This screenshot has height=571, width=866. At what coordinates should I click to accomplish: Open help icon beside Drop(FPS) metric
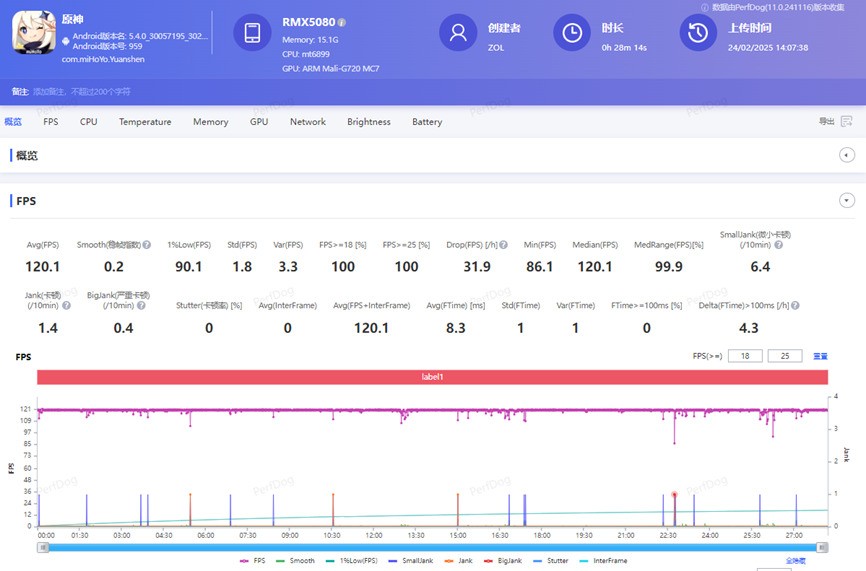tap(504, 244)
